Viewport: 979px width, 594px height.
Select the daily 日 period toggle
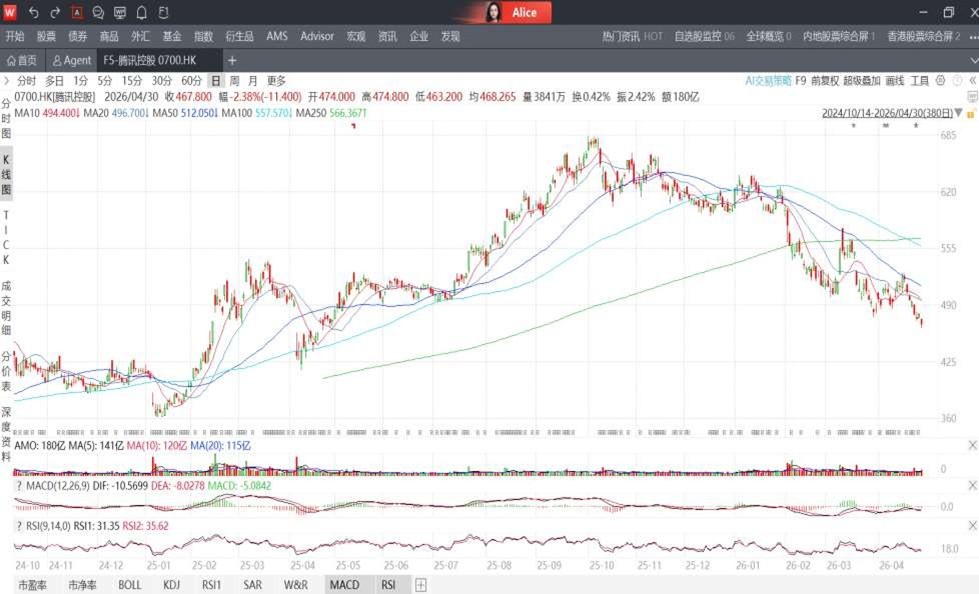215,81
